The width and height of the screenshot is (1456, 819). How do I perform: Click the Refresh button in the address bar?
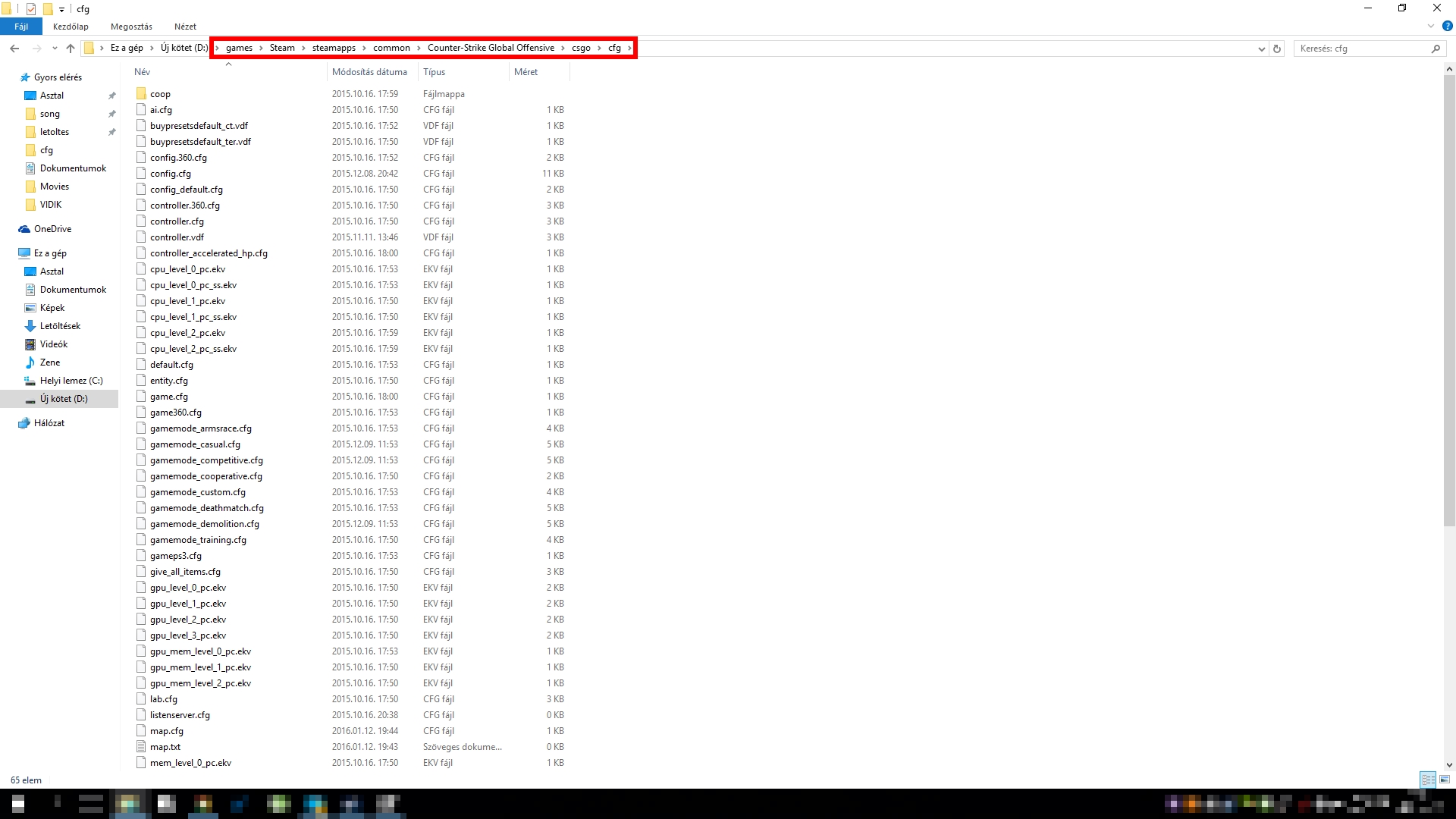pos(1277,49)
